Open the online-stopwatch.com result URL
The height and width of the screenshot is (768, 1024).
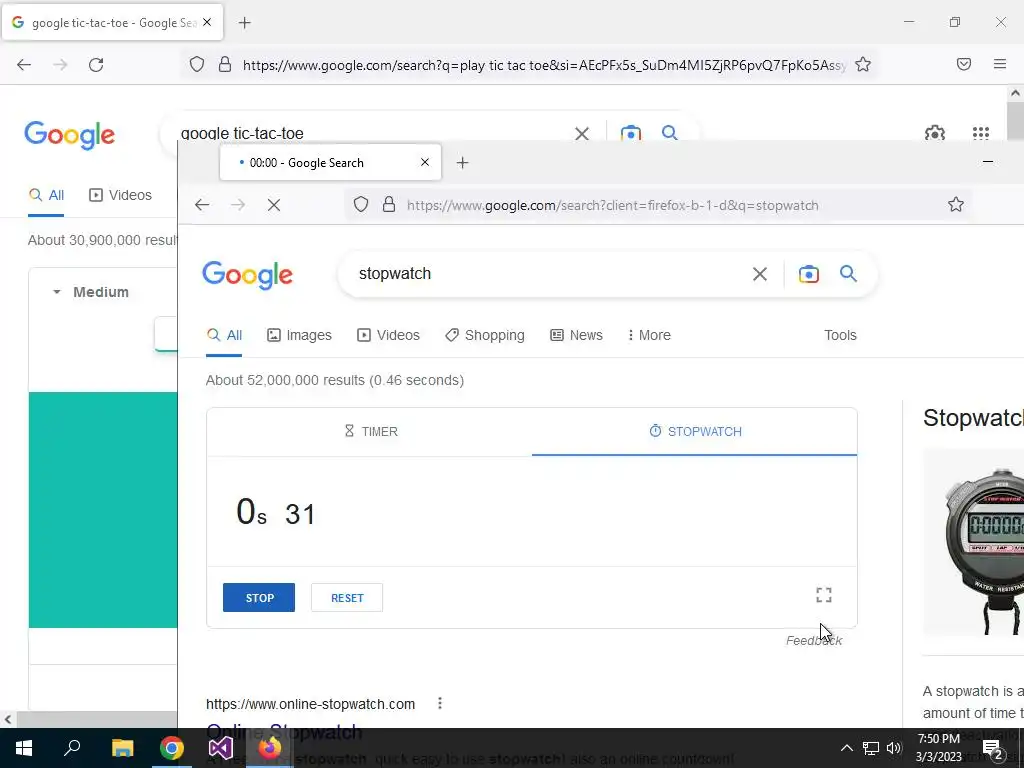click(x=310, y=704)
